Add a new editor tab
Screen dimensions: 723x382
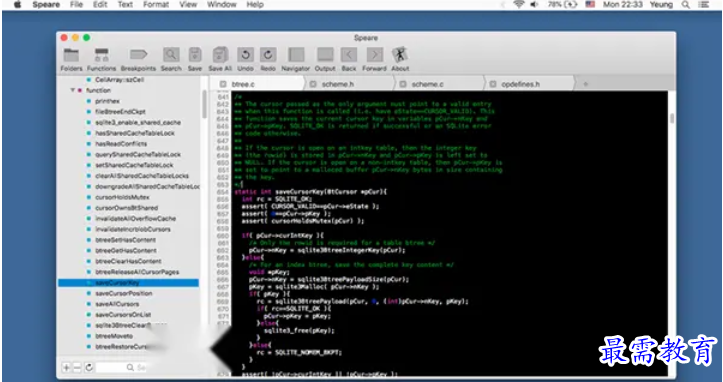click(x=586, y=84)
